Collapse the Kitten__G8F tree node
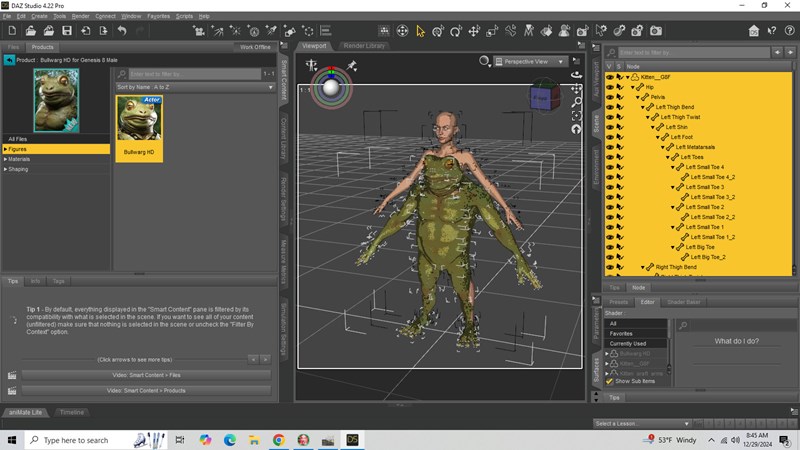 click(x=628, y=77)
